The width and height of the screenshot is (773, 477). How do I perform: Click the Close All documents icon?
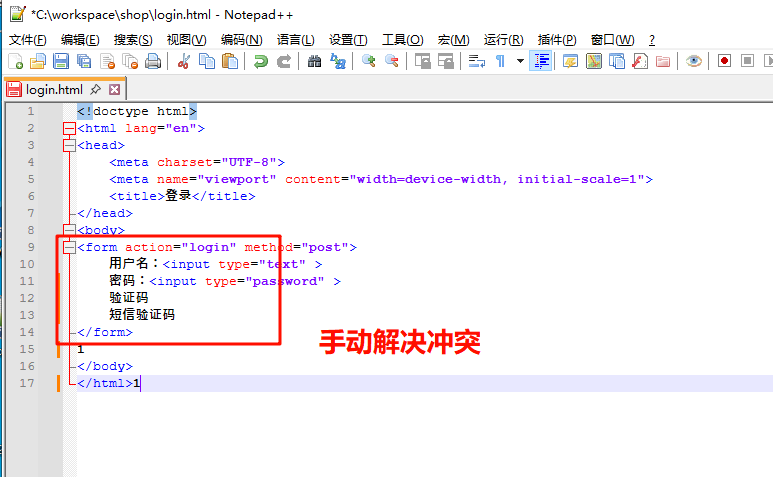click(x=130, y=62)
